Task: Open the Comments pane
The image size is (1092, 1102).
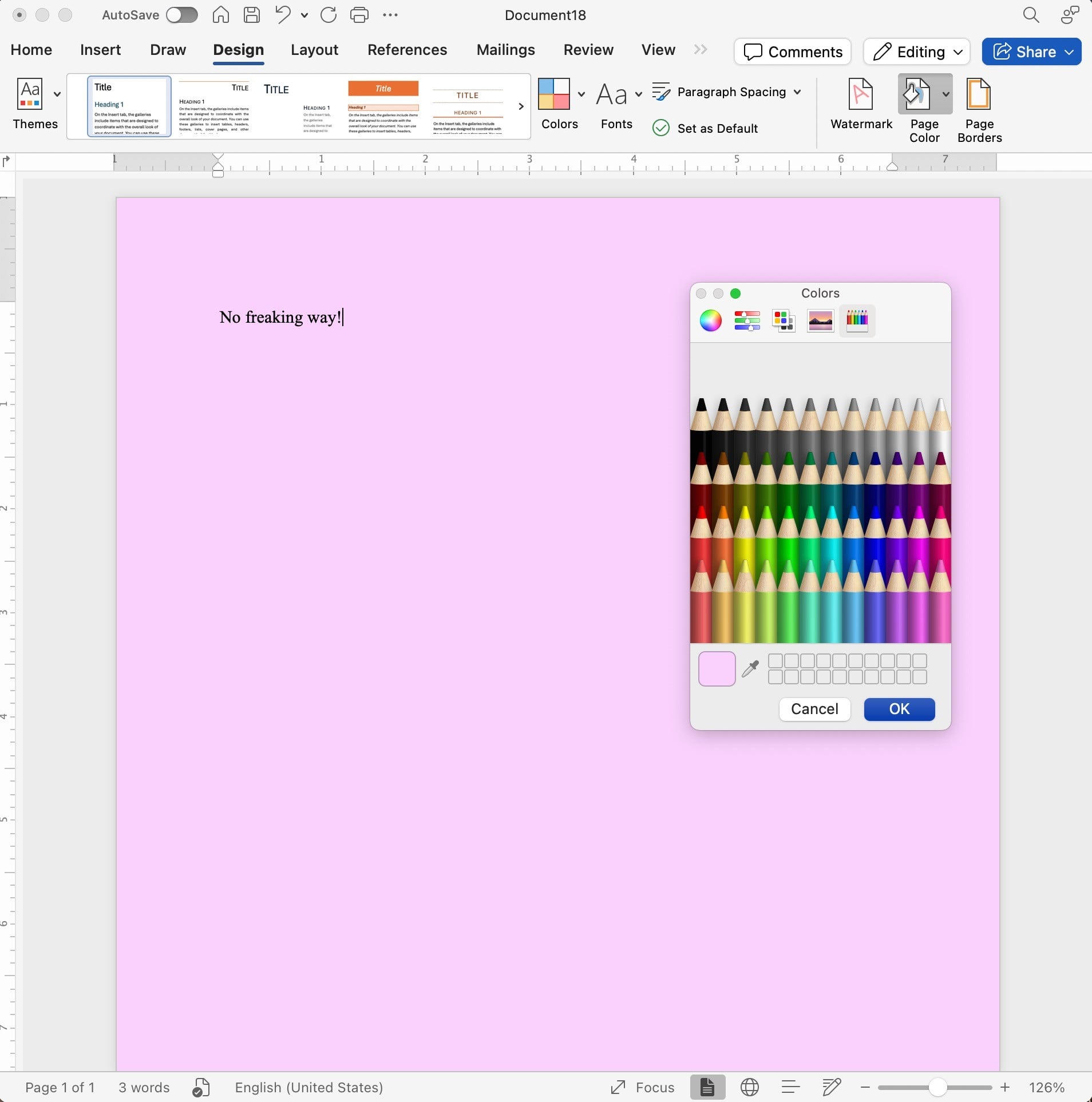Action: 793,52
